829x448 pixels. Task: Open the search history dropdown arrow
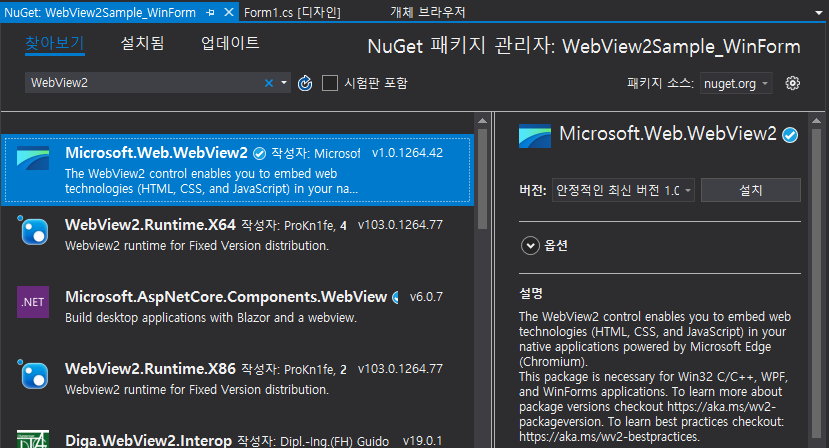point(284,83)
